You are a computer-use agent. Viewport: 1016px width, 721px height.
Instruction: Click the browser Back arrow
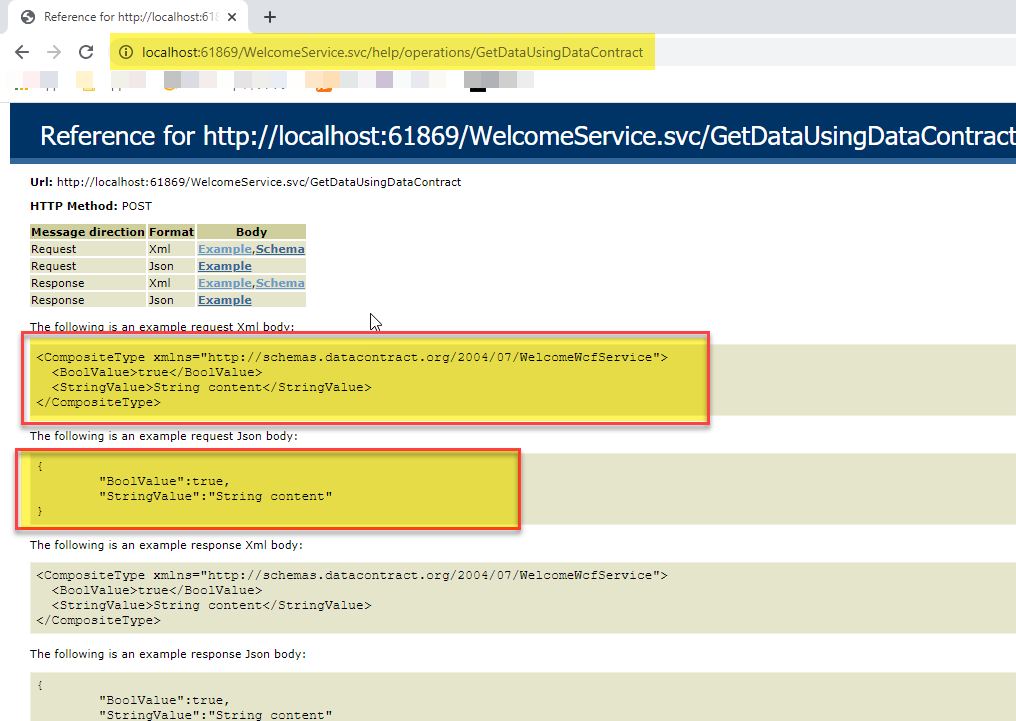(22, 52)
